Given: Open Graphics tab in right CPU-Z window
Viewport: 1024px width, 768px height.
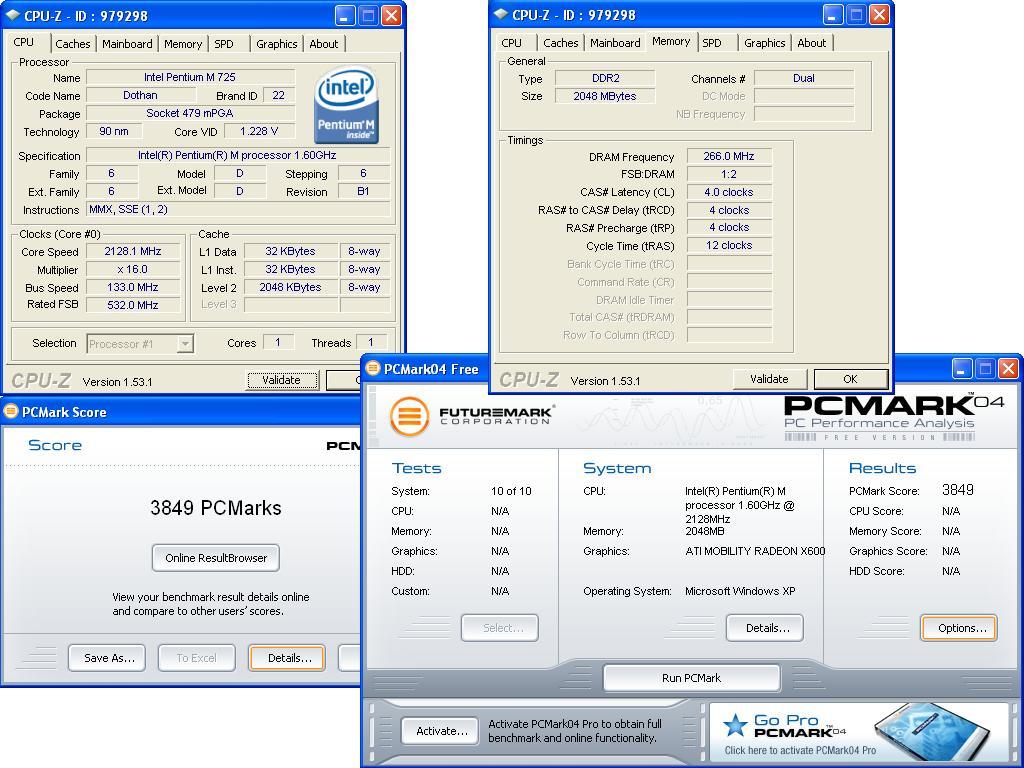Looking at the screenshot, I should pos(765,43).
